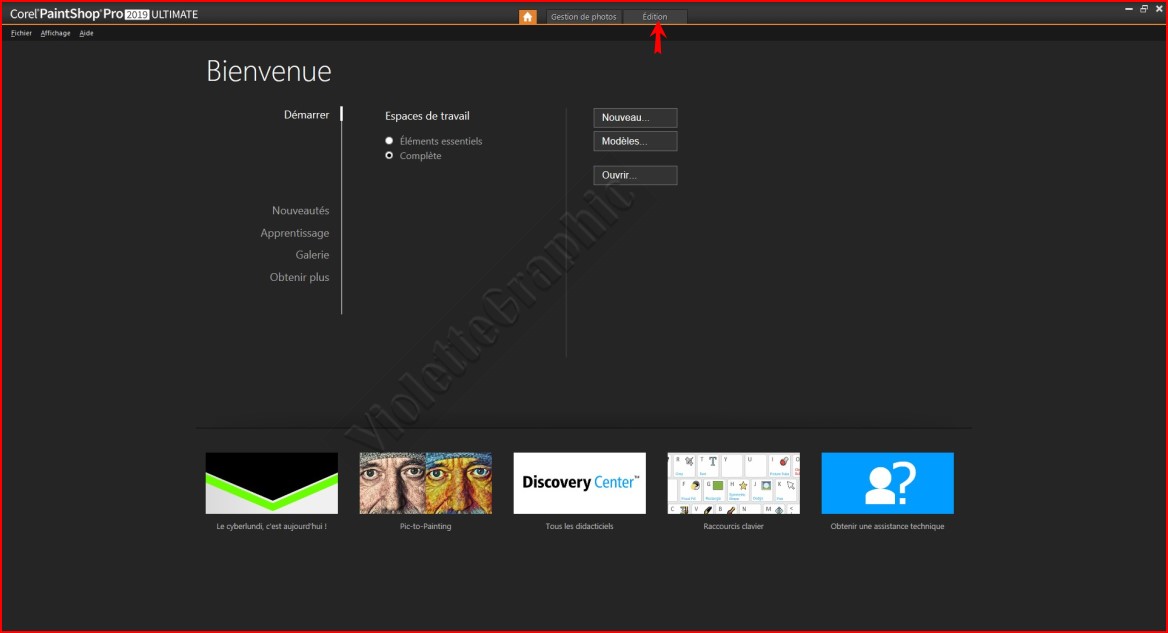The image size is (1168, 633).
Task: Open the Édition tab
Action: click(x=655, y=17)
